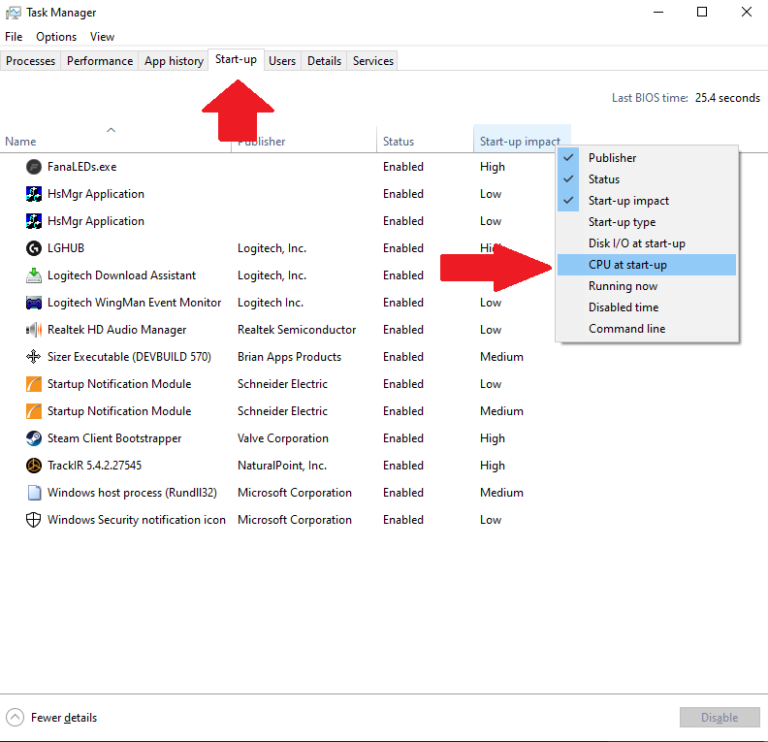This screenshot has height=742, width=768.
Task: Open the Options menu
Action: (x=56, y=37)
